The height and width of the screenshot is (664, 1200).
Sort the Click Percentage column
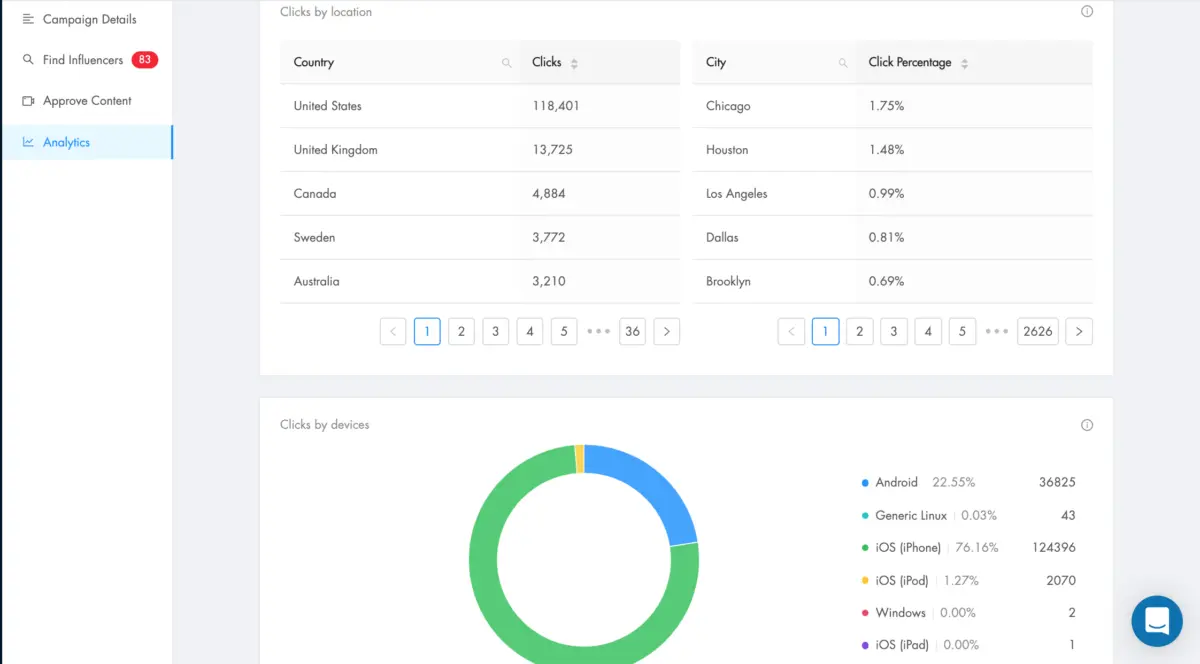pos(964,63)
